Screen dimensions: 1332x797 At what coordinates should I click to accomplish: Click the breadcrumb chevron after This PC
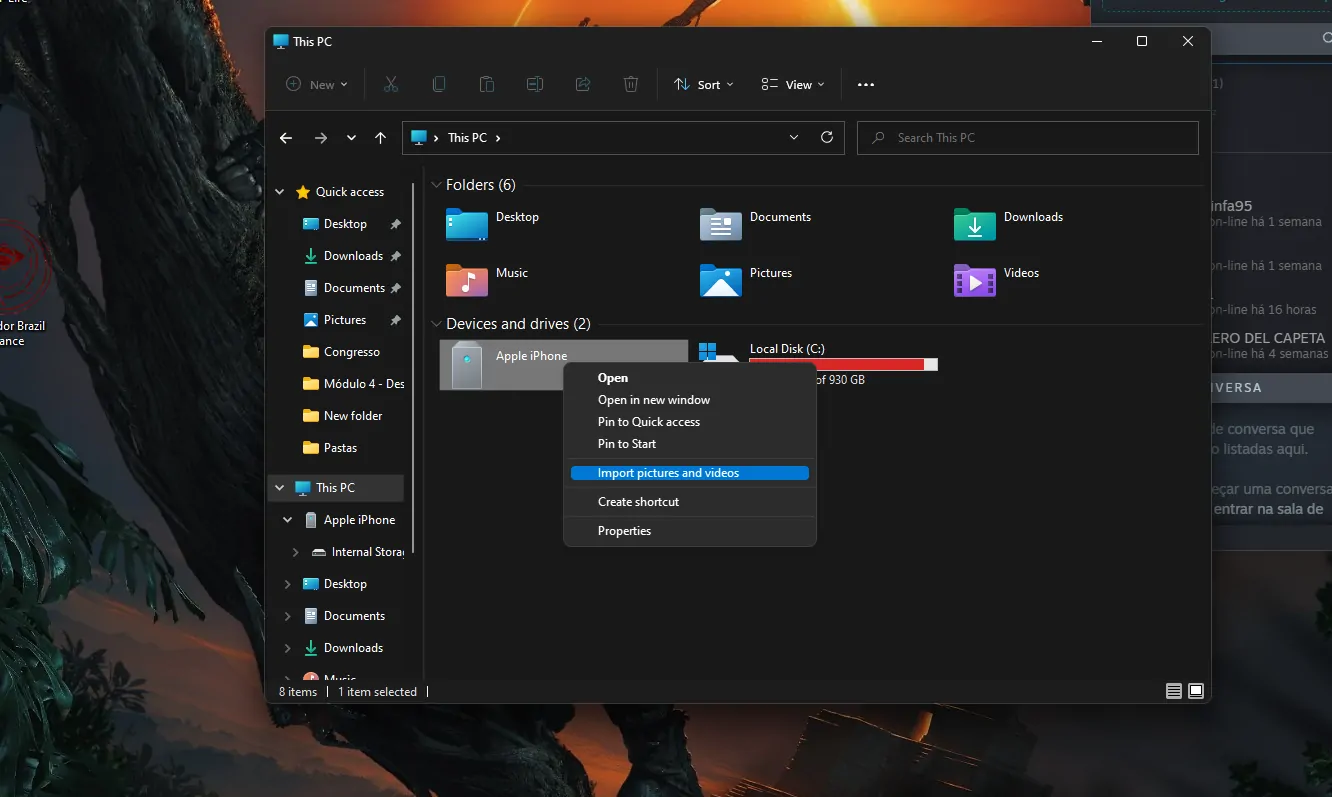pyautogui.click(x=498, y=138)
